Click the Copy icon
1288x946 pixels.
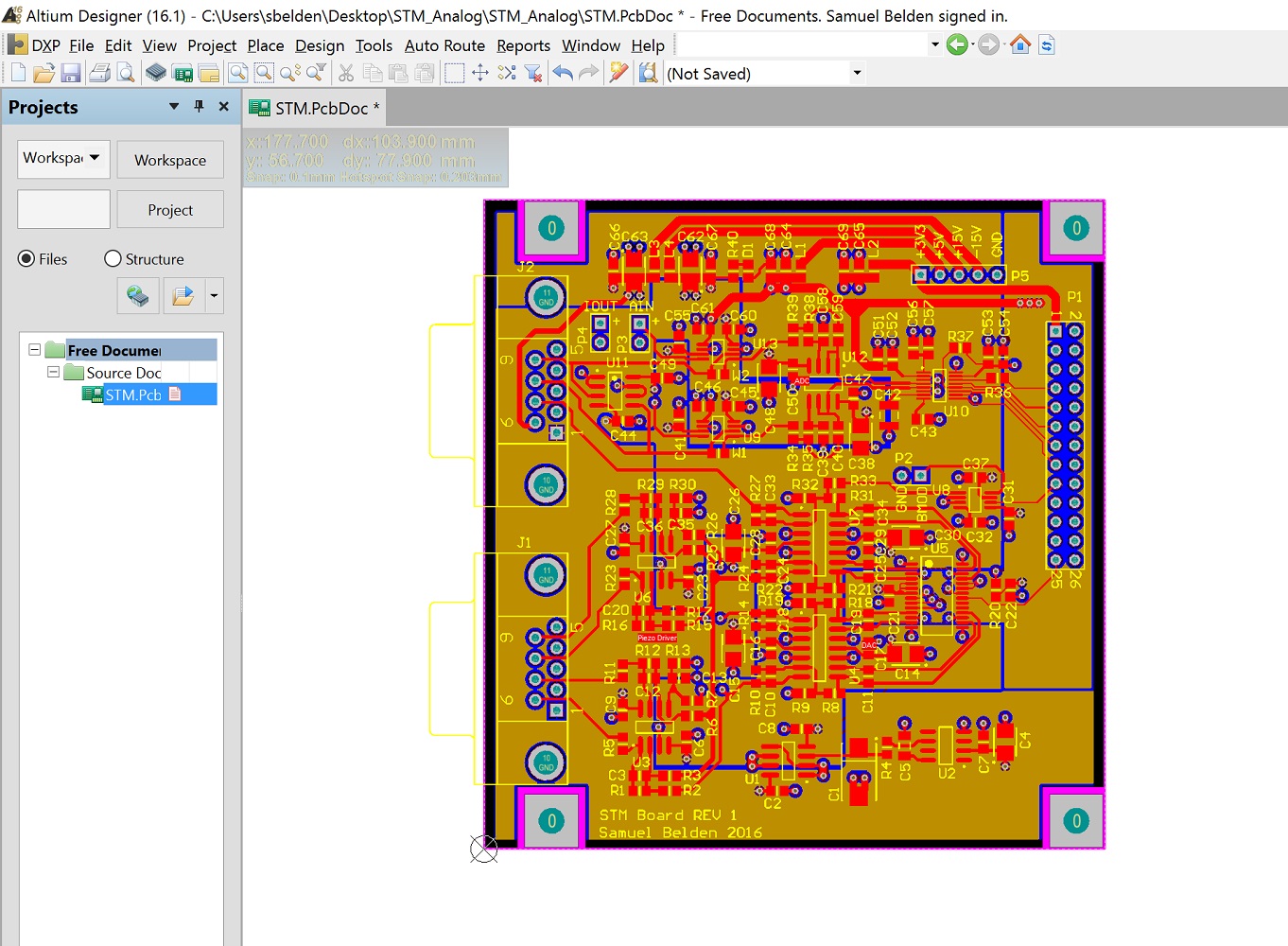(373, 73)
